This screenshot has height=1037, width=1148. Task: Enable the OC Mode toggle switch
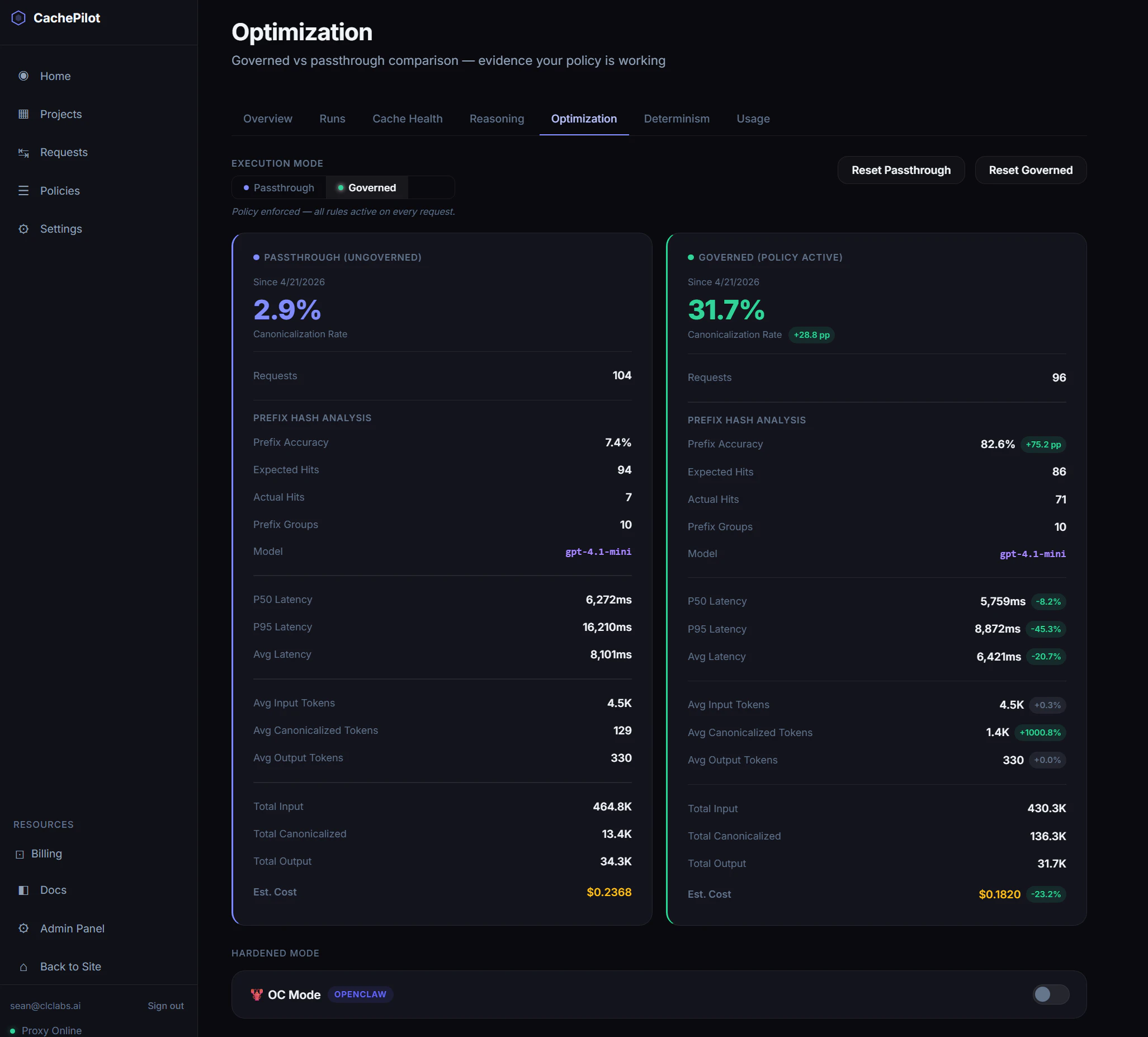tap(1050, 994)
